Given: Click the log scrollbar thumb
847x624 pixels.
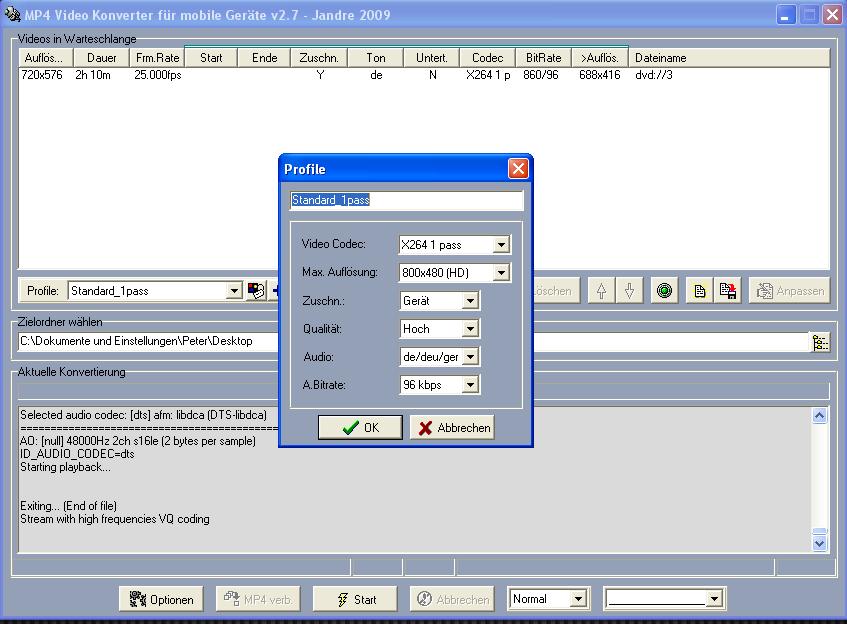Looking at the screenshot, I should click(x=819, y=531).
